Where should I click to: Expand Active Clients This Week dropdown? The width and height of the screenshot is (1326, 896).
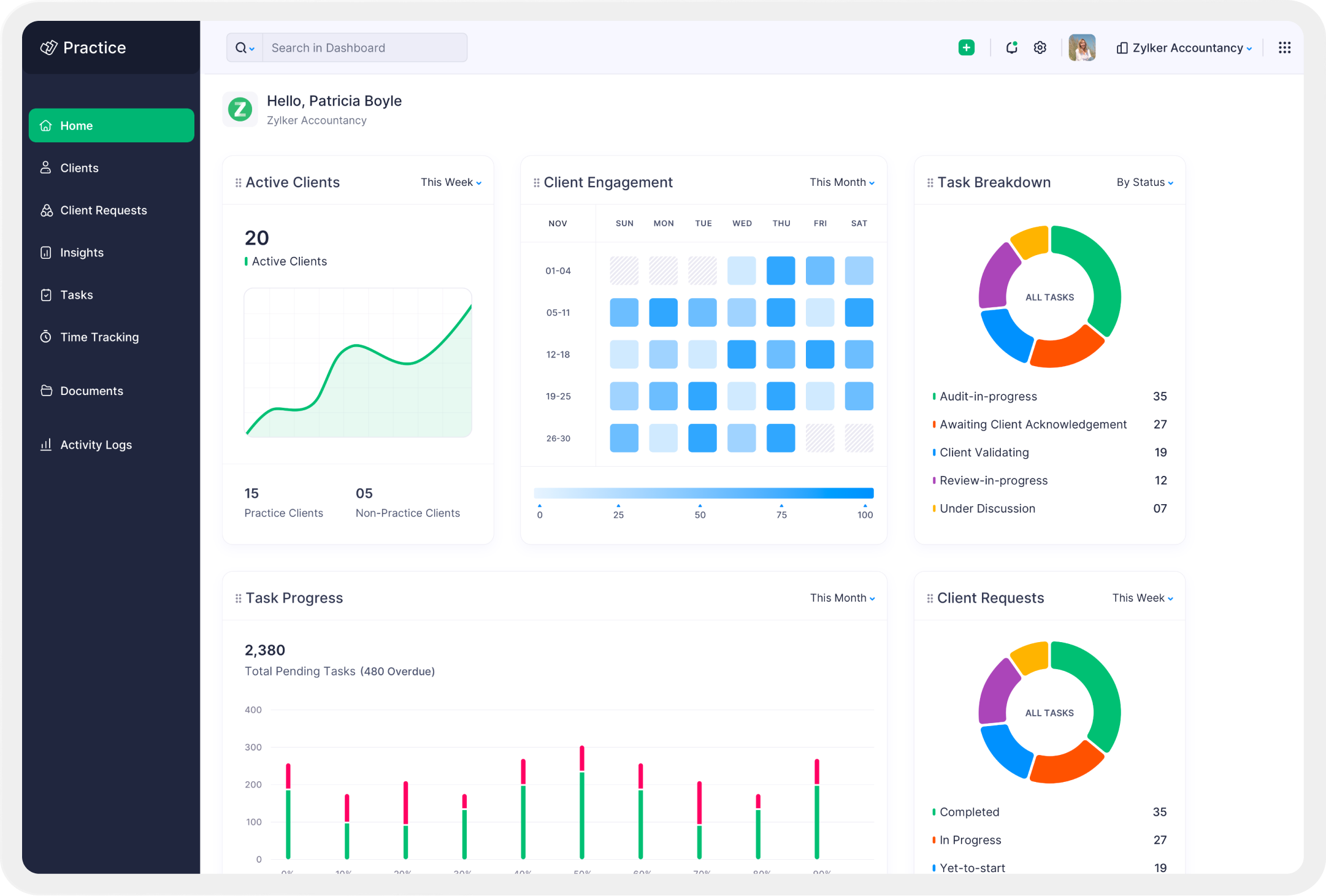[451, 183]
